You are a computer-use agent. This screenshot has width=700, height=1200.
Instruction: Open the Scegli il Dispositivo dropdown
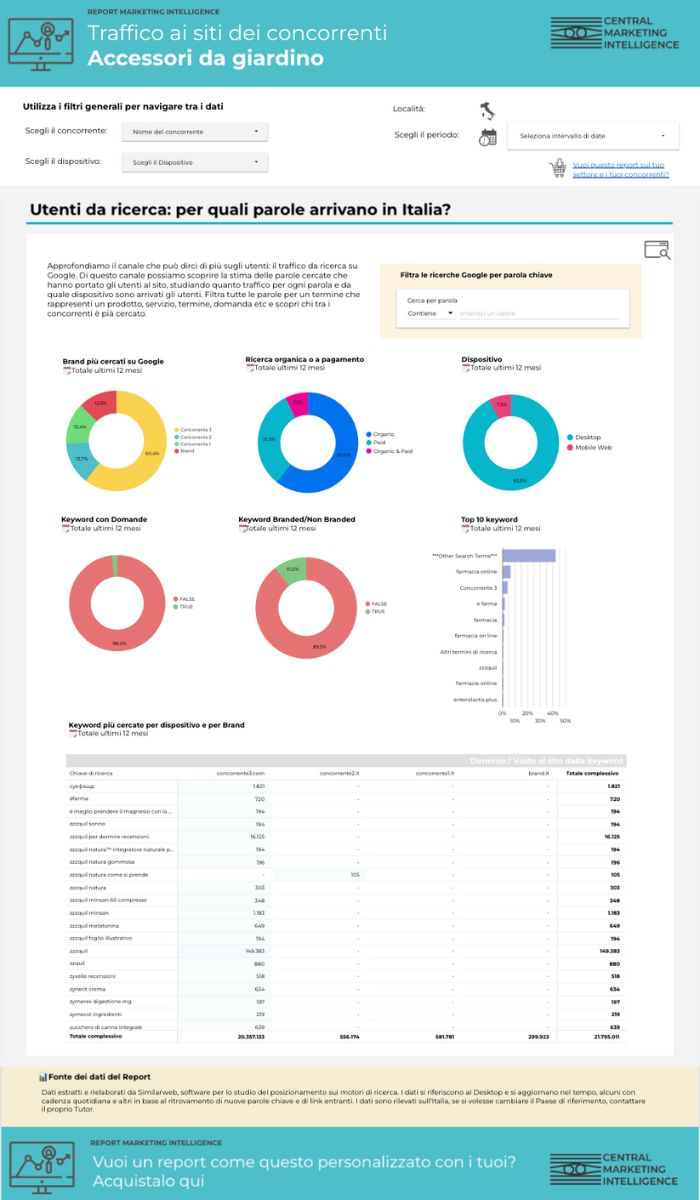coord(195,162)
